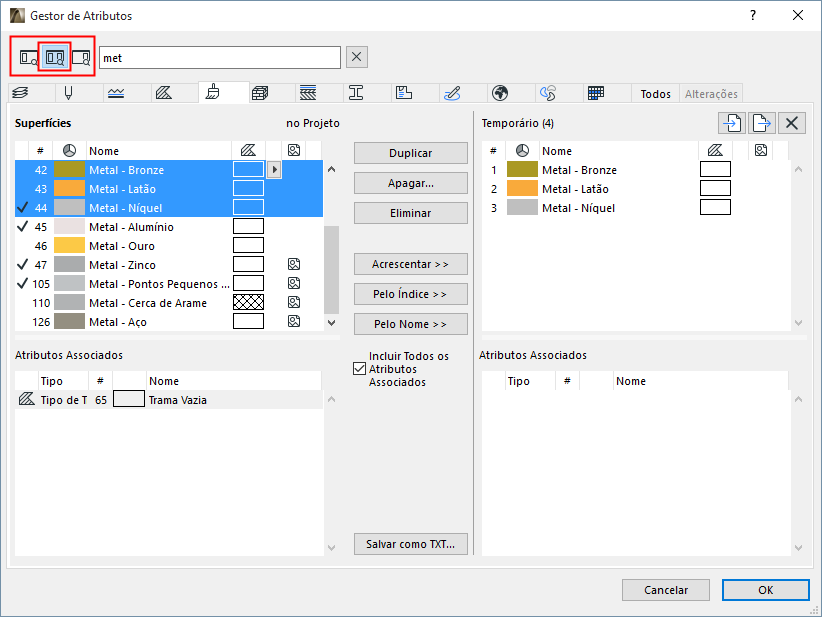Image resolution: width=822 pixels, height=617 pixels.
Task: Click the Metal - Ouro color swatch
Action: click(69, 246)
